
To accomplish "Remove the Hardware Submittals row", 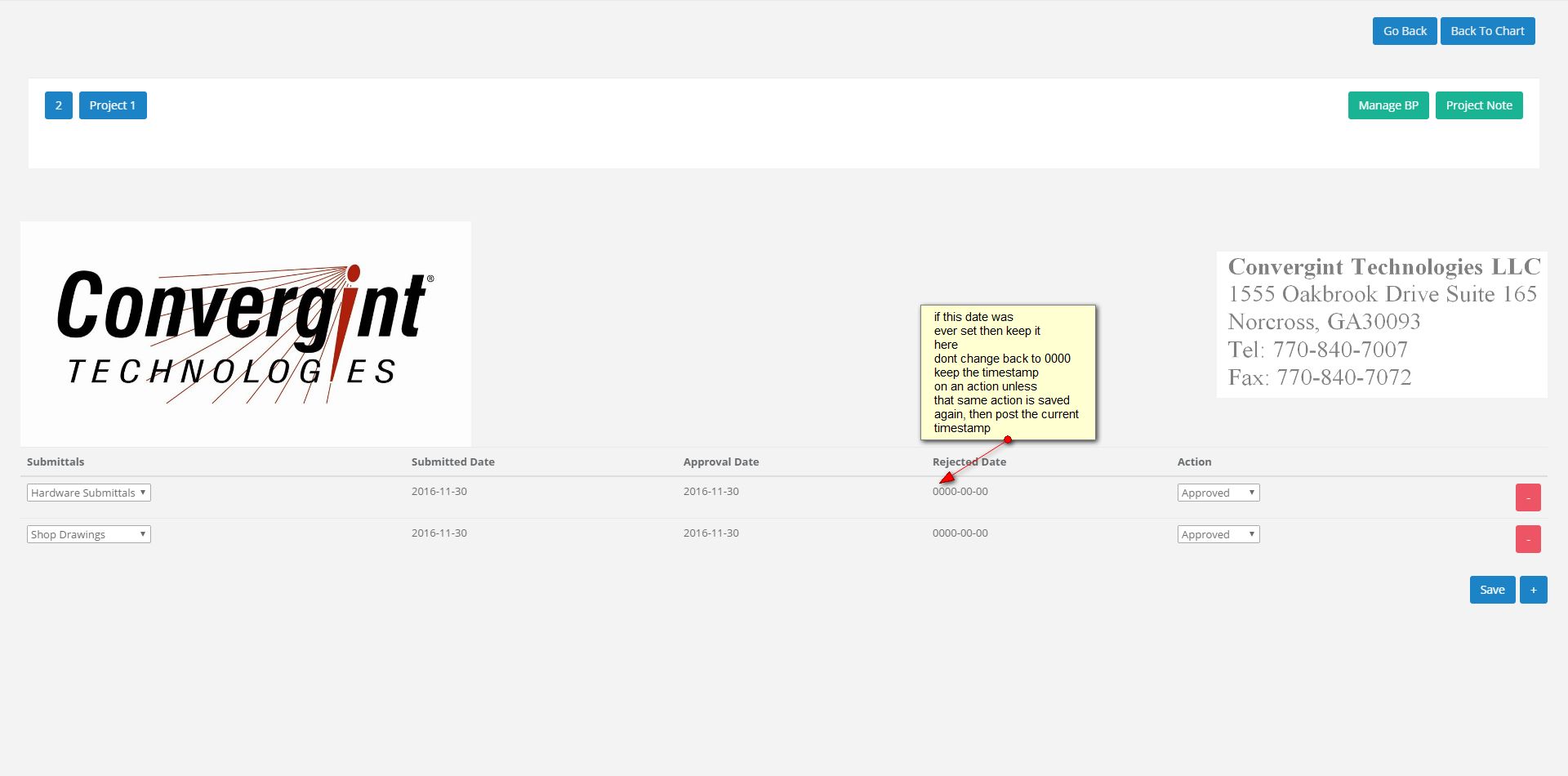I will [x=1528, y=497].
